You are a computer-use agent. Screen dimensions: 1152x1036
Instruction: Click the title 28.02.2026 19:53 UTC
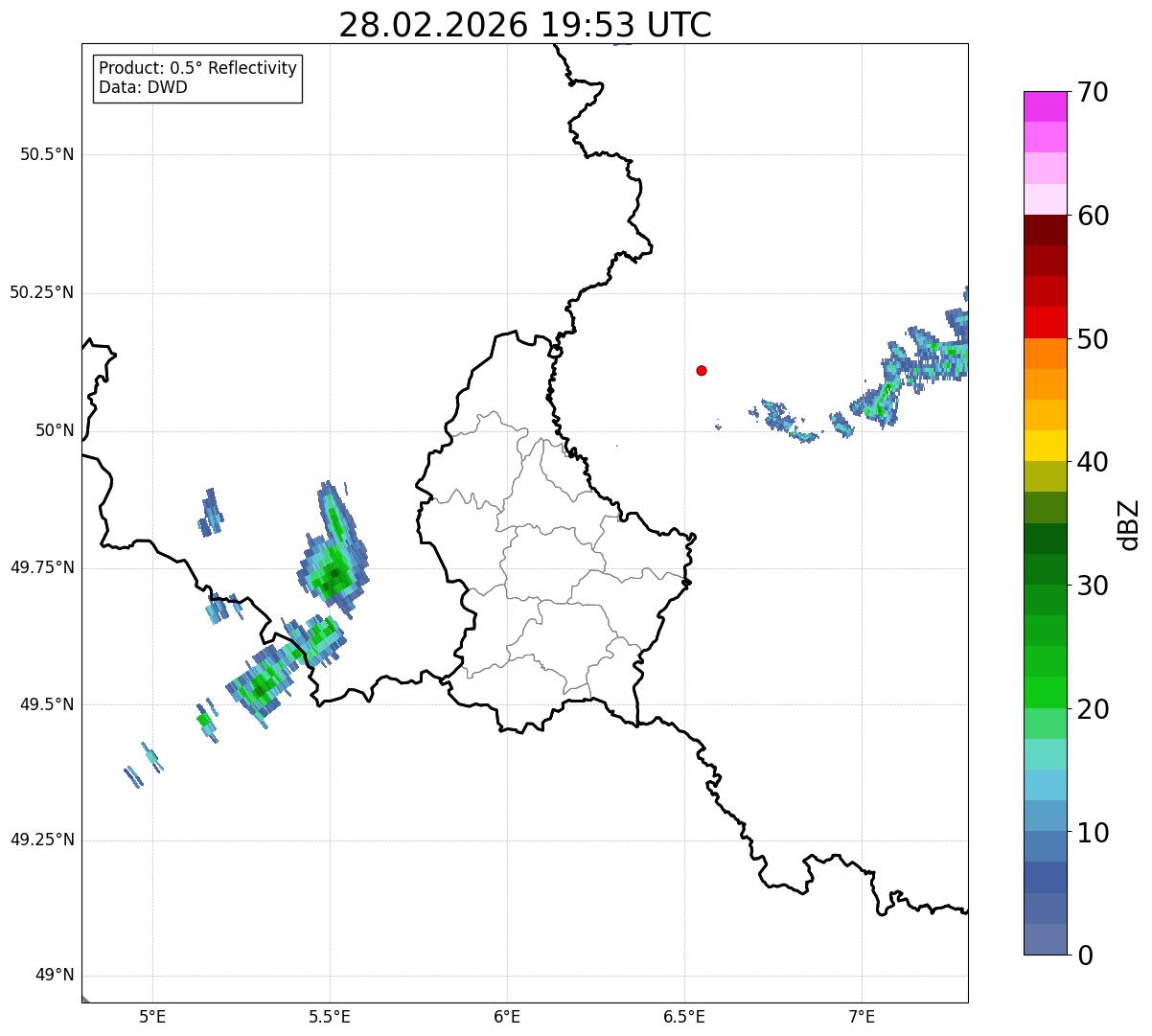pyautogui.click(x=525, y=24)
